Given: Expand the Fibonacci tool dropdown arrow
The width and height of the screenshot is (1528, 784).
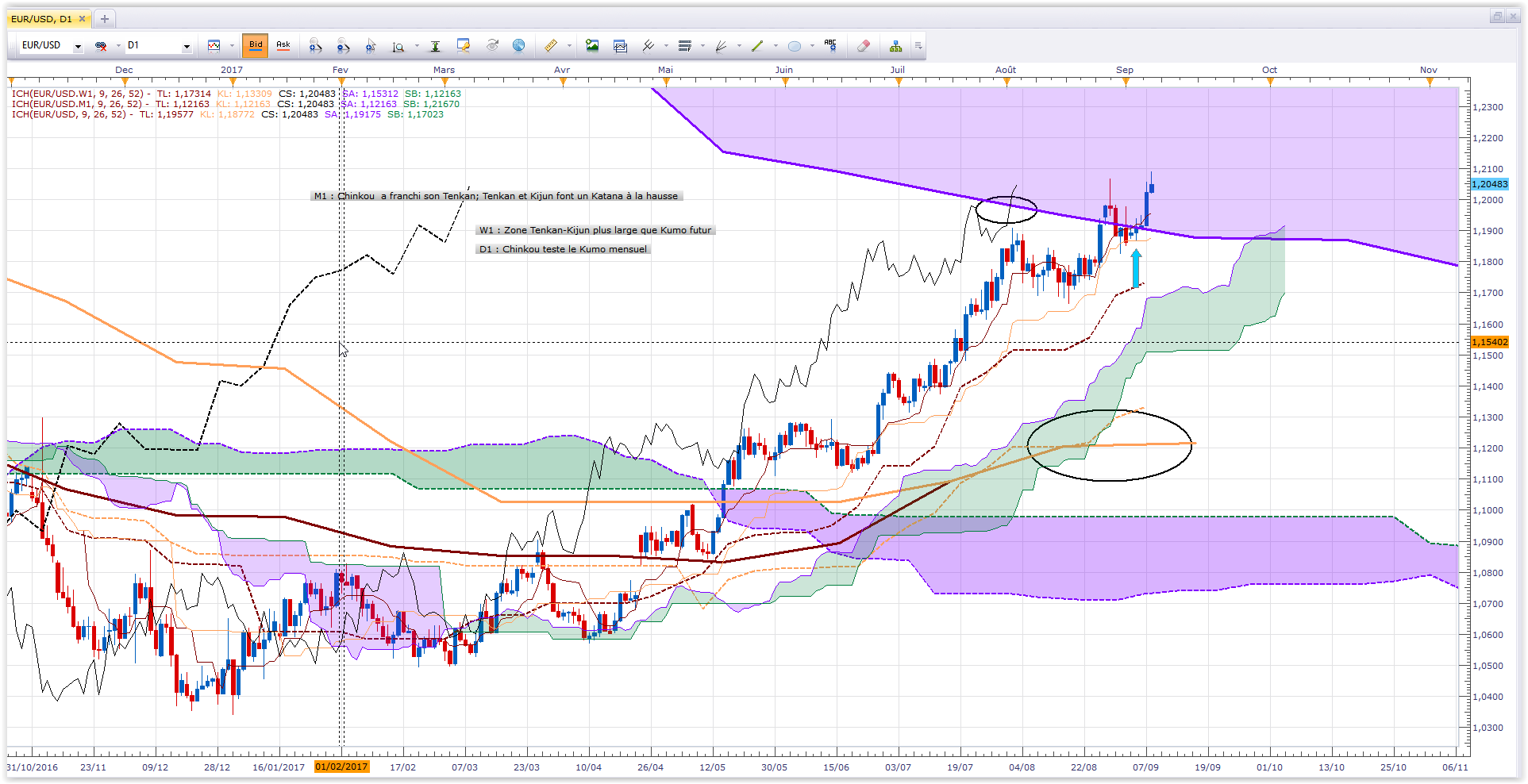Looking at the screenshot, I should (702, 46).
